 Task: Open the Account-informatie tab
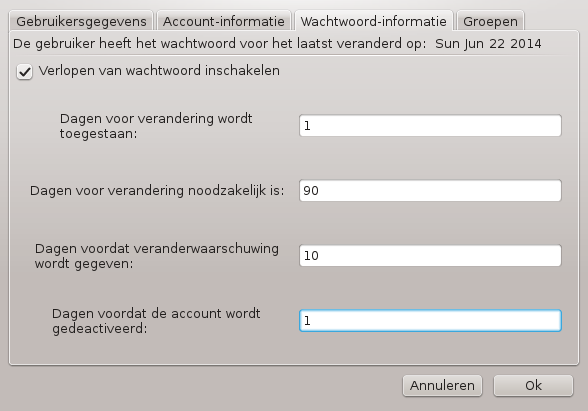click(x=224, y=21)
